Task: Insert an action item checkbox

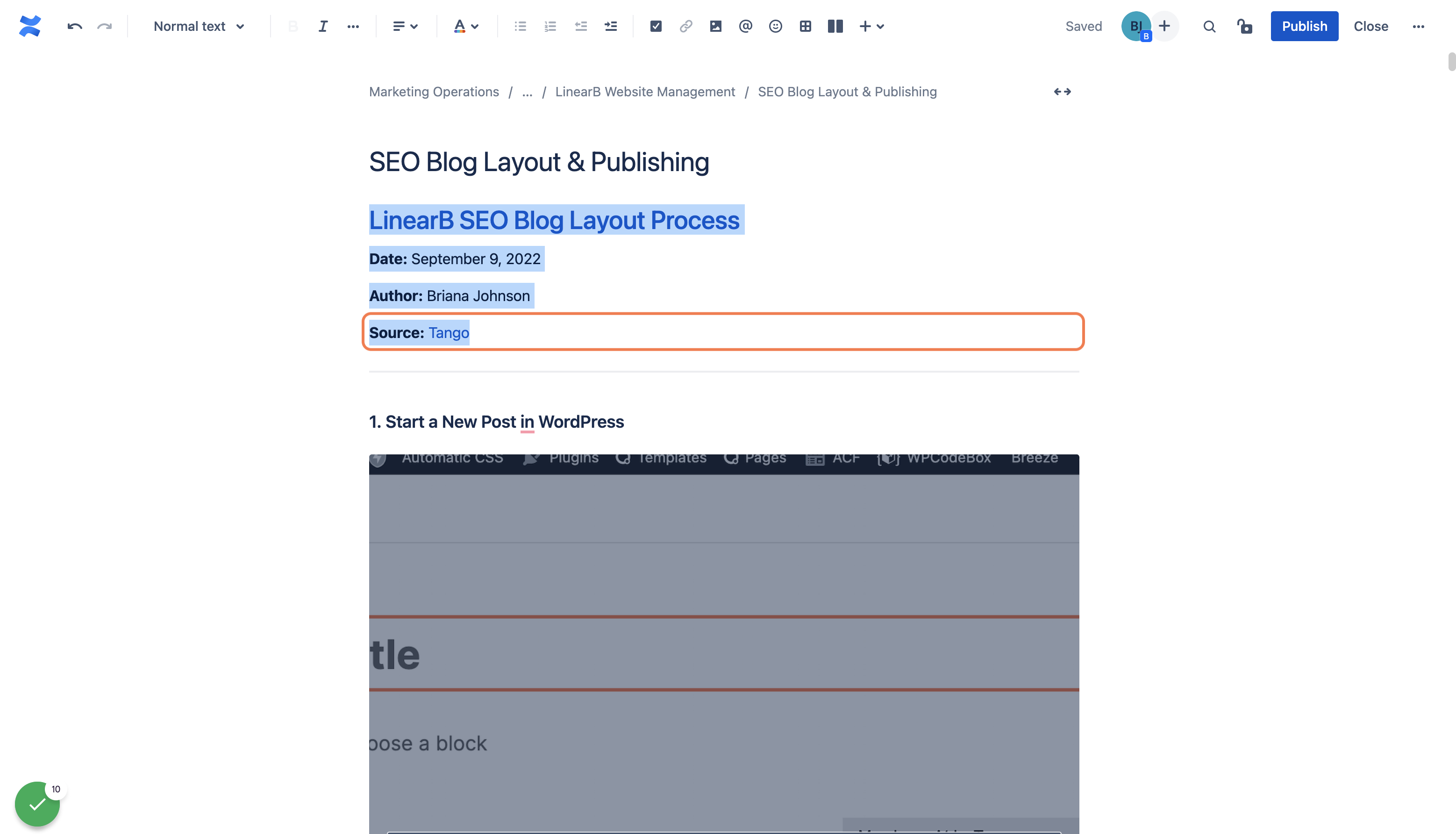Action: pos(656,26)
